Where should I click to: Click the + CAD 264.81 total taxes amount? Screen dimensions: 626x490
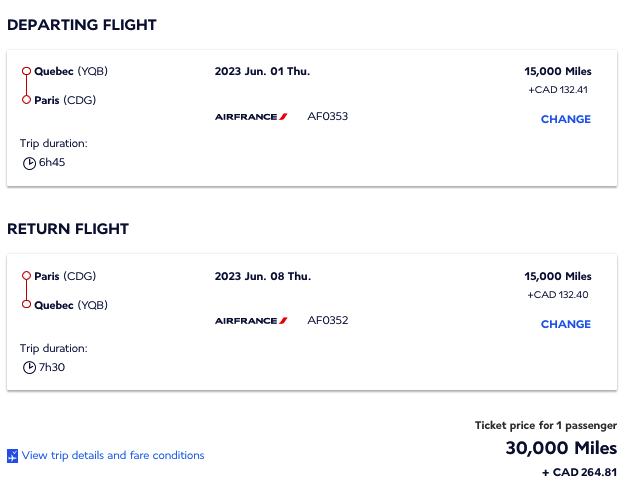coord(579,472)
